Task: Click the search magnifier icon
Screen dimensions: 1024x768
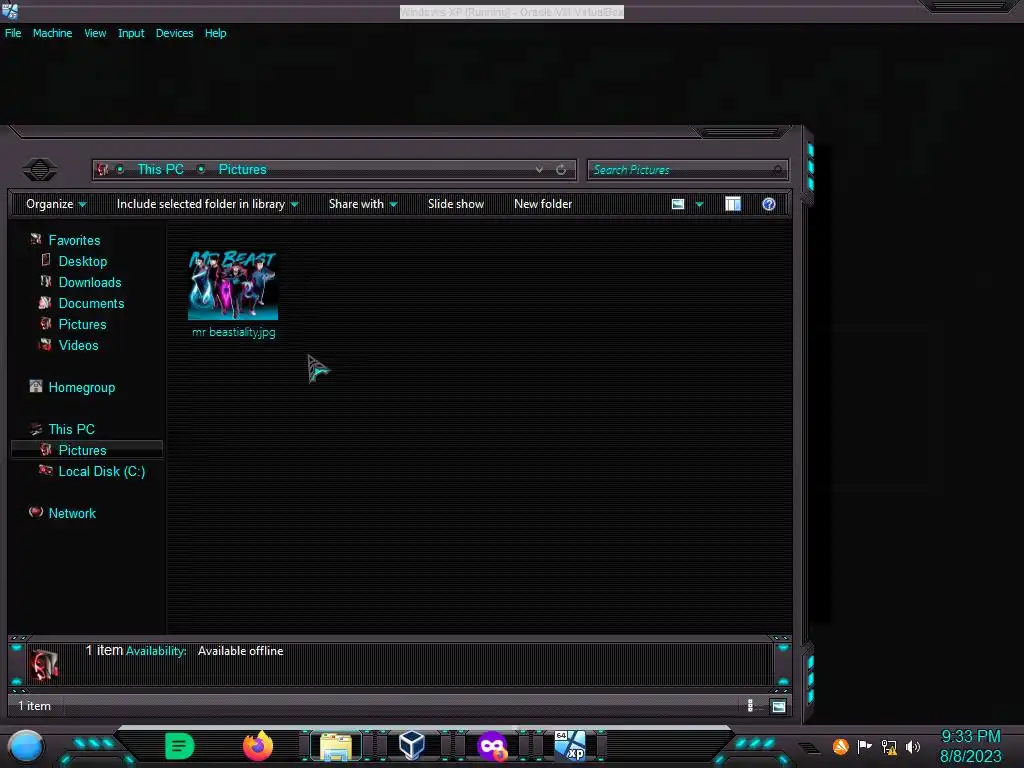Action: coord(777,170)
